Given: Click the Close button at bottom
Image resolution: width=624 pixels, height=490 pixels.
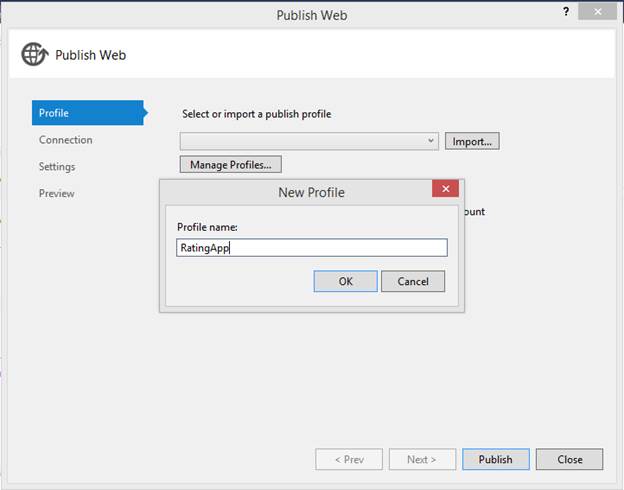Looking at the screenshot, I should pos(570,459).
